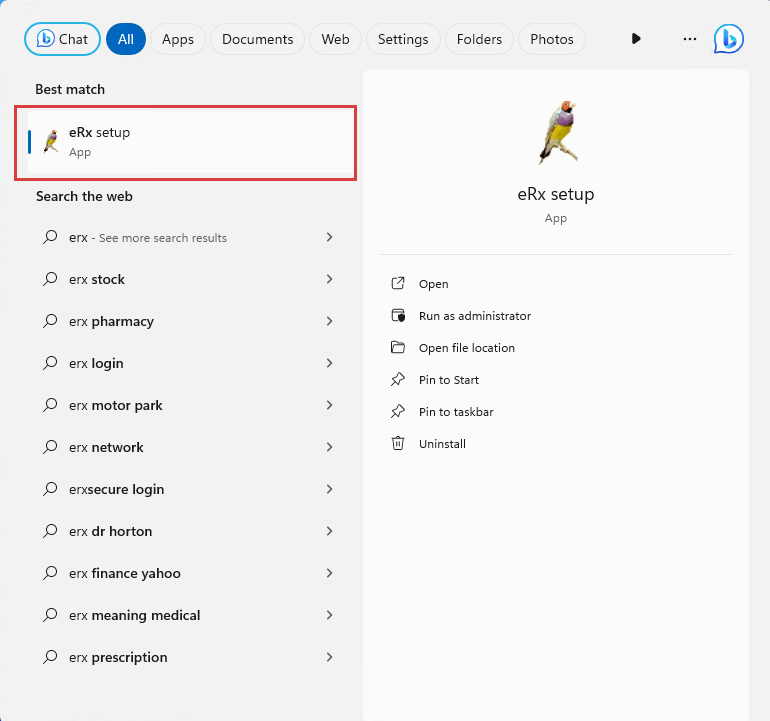Click the Pin to taskbar pin icon
The height and width of the screenshot is (721, 770).
[398, 411]
